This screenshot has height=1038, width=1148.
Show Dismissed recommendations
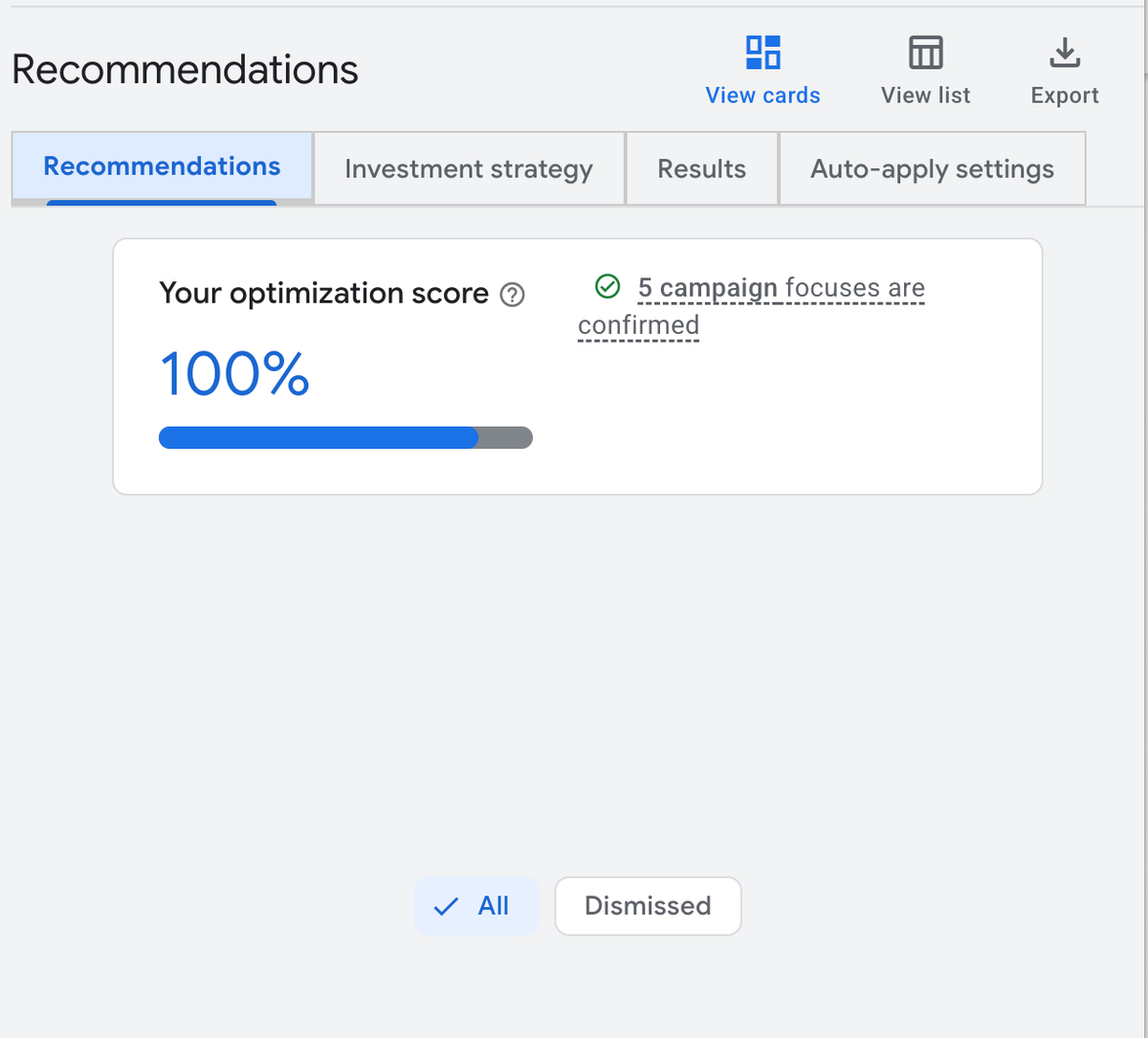click(648, 906)
